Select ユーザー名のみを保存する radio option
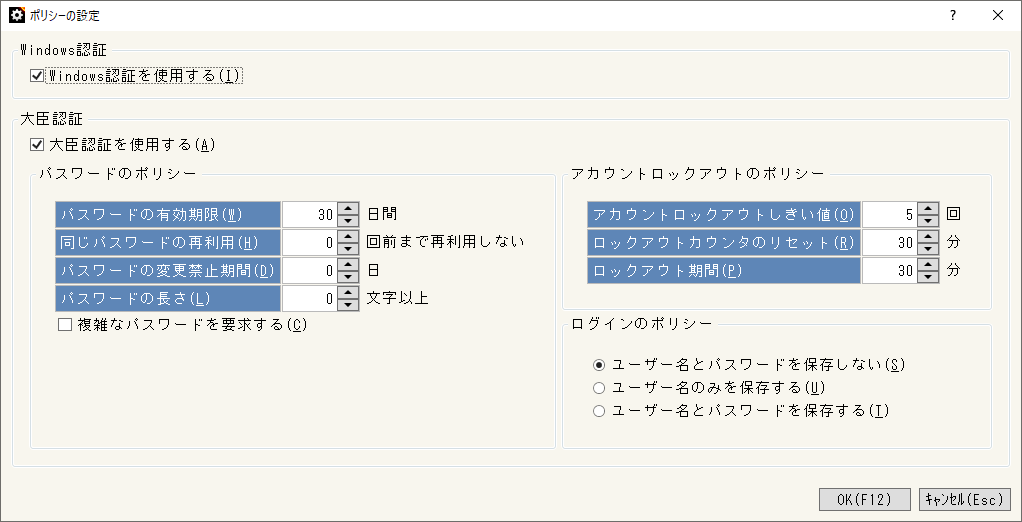Image resolution: width=1022 pixels, height=522 pixels. 599,387
